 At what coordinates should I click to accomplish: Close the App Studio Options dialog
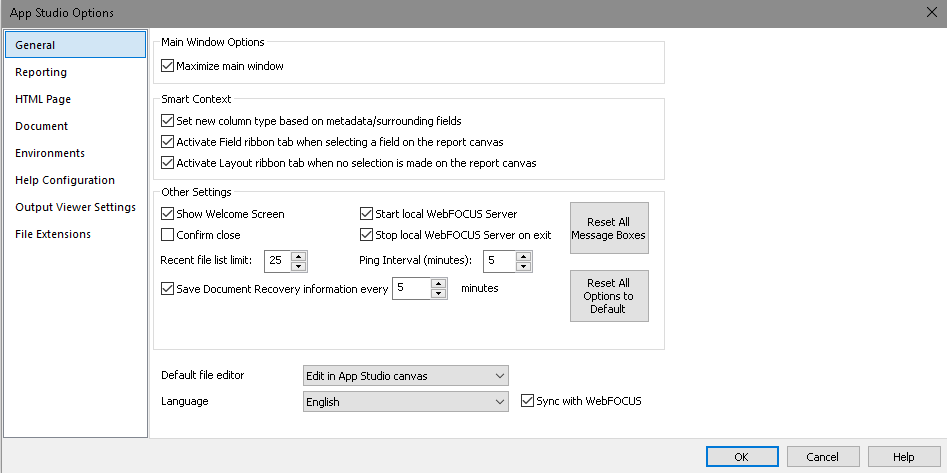point(933,13)
